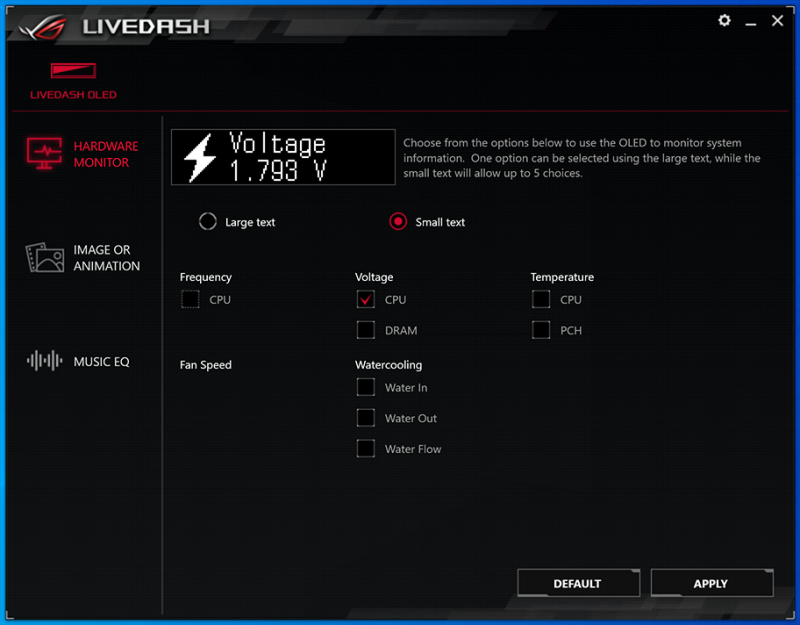Click the LIVEDASH title text

click(146, 27)
